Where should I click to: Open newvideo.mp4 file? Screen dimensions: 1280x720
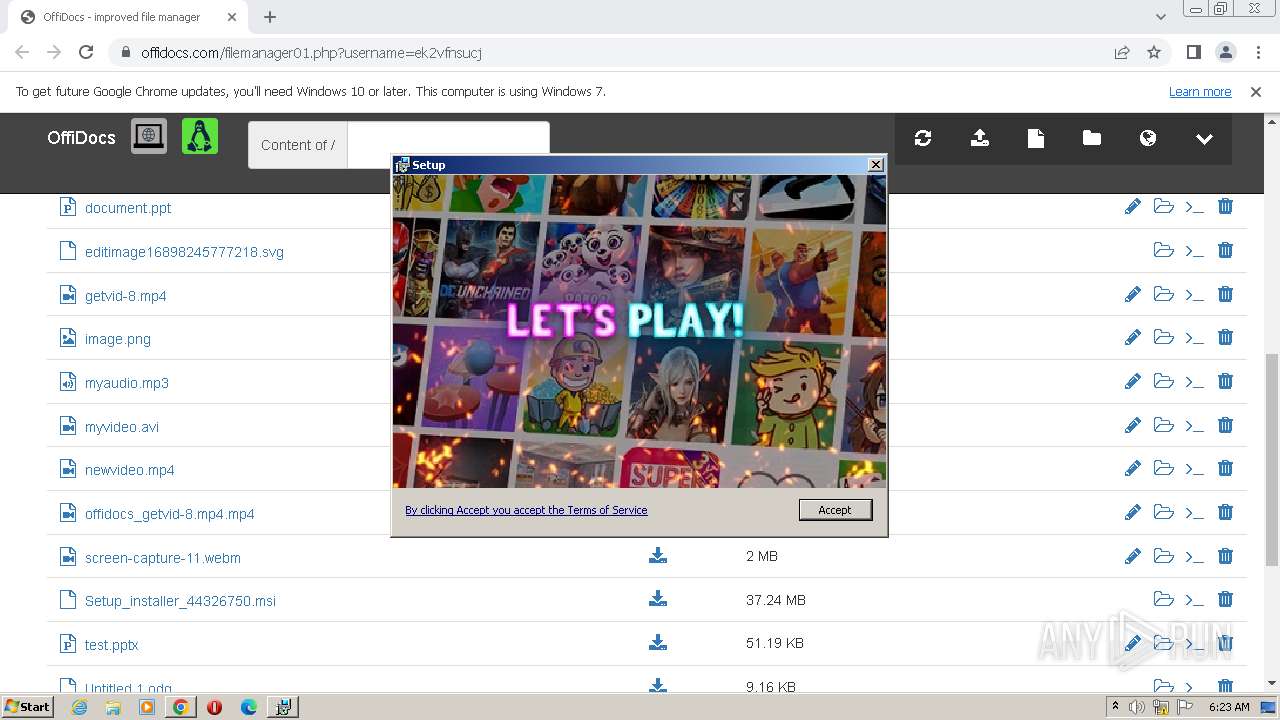tap(130, 470)
